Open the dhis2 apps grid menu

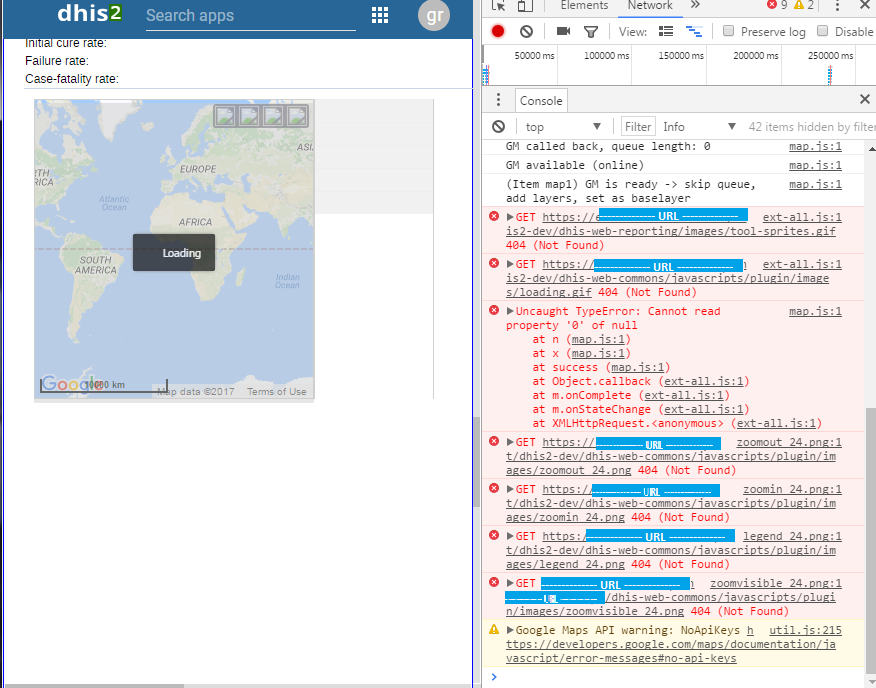pos(380,15)
